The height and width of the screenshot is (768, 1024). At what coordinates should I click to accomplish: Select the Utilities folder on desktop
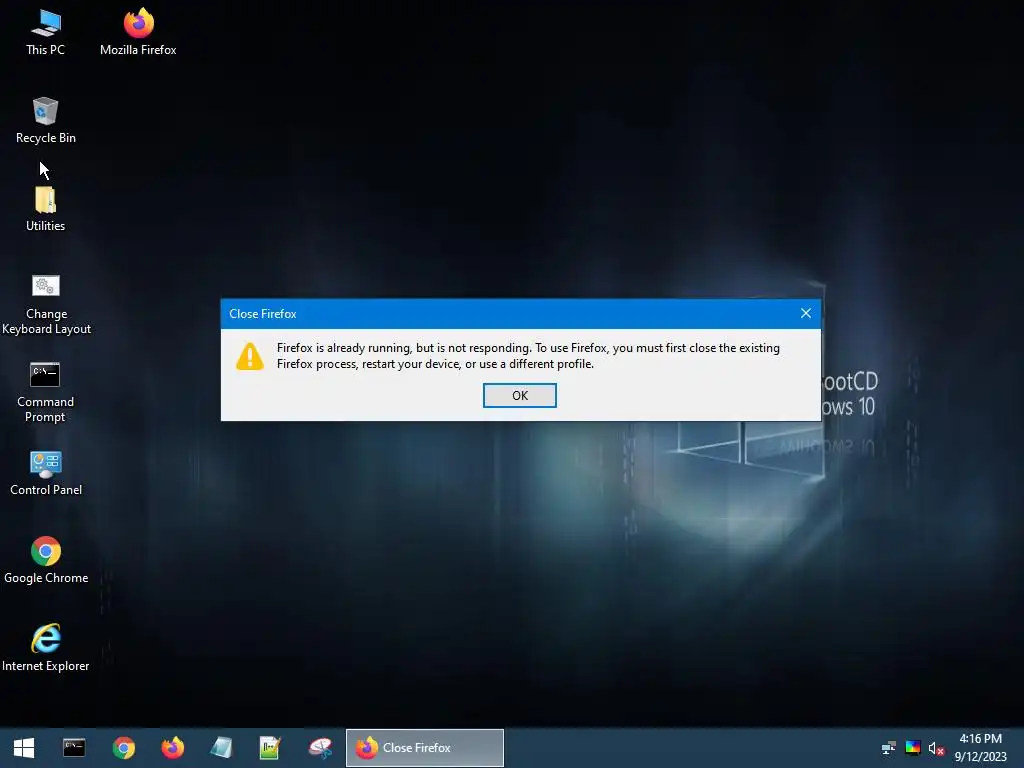coord(46,209)
